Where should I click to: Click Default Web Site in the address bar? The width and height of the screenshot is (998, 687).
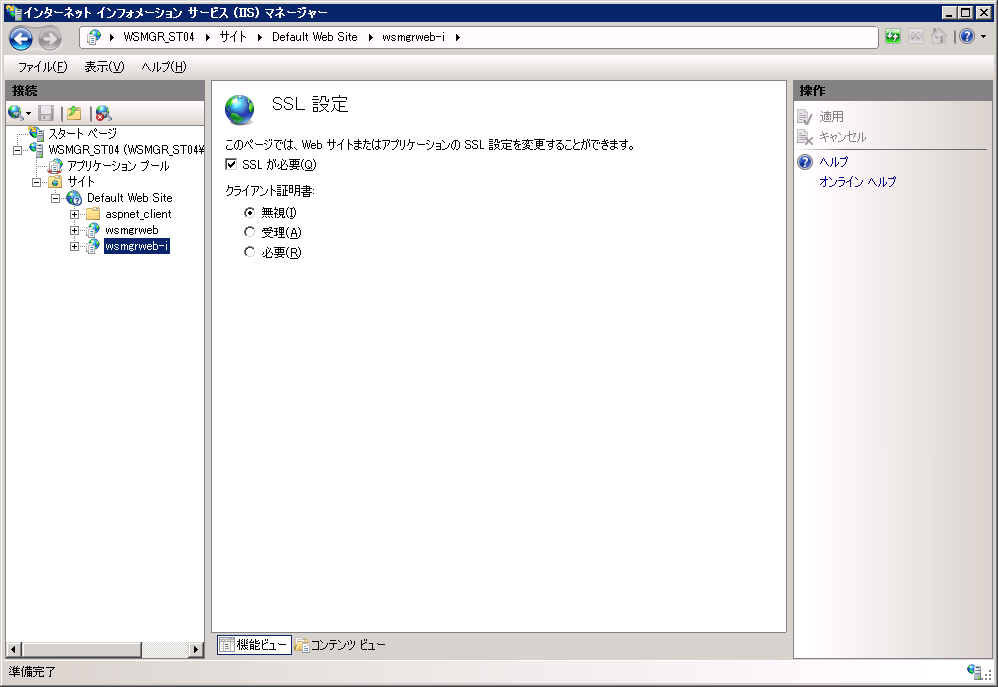tap(314, 38)
